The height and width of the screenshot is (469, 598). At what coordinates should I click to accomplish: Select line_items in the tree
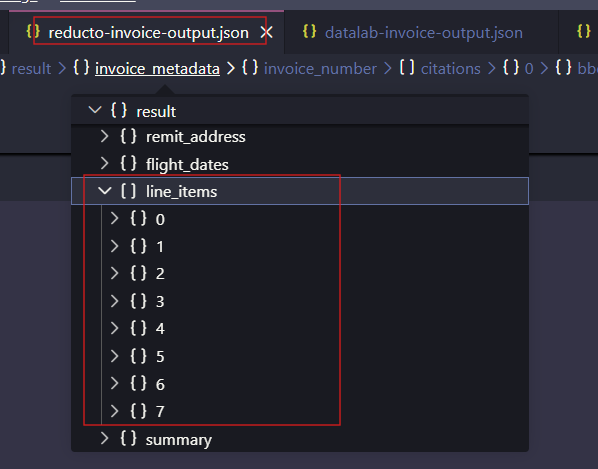tap(182, 191)
